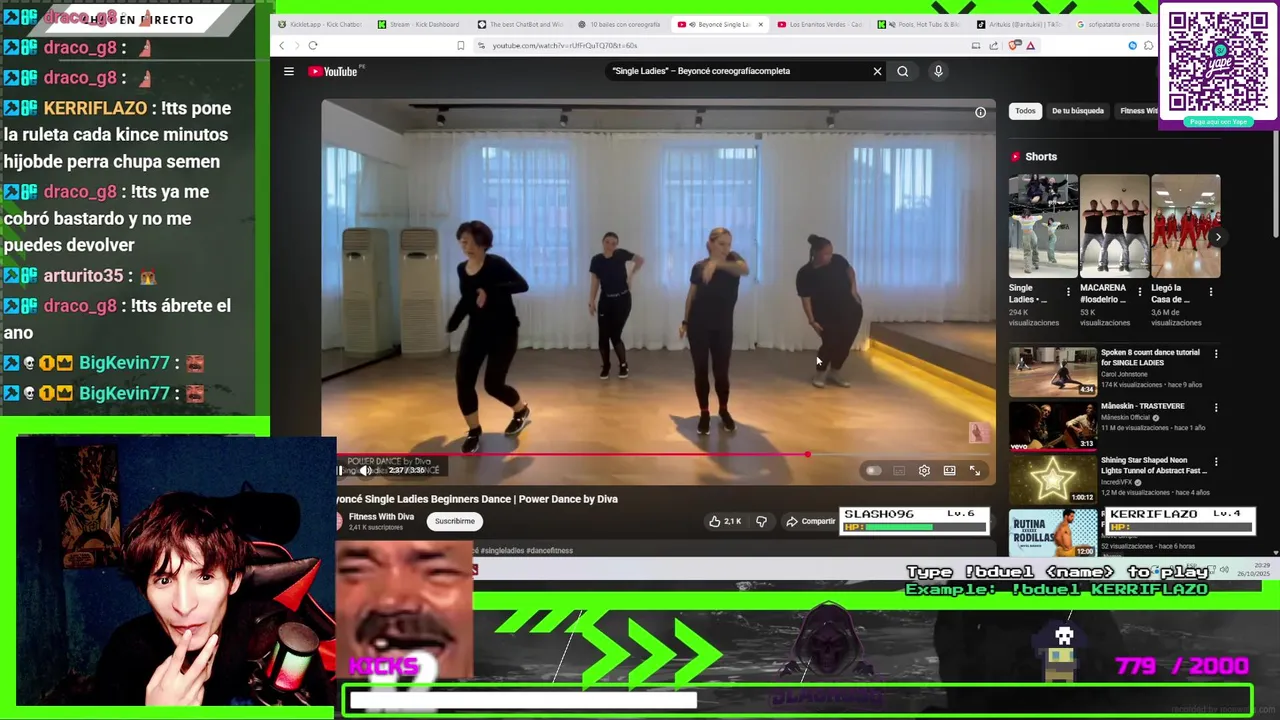Start voice search with the microphone icon
Screen dimensions: 1280x720
pyautogui.click(x=938, y=71)
